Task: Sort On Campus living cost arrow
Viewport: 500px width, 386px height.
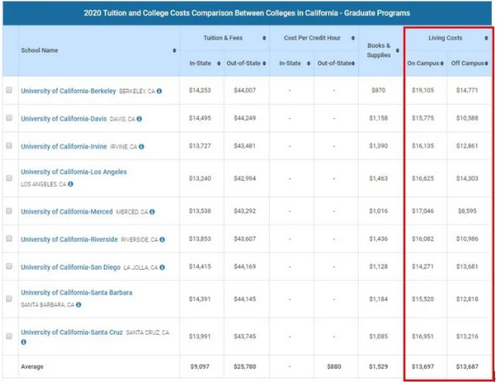Action: (442, 63)
